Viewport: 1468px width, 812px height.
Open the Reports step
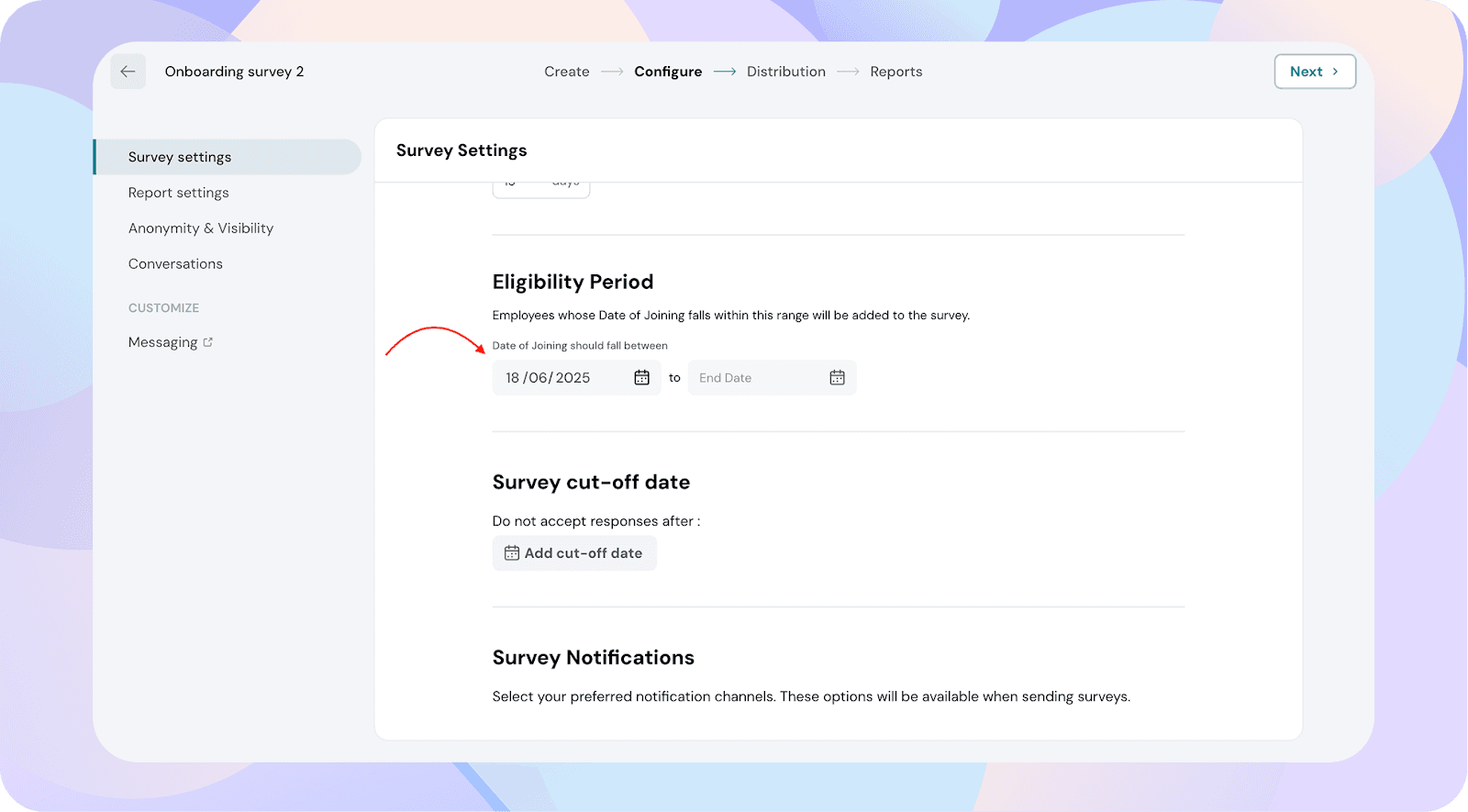pyautogui.click(x=896, y=72)
